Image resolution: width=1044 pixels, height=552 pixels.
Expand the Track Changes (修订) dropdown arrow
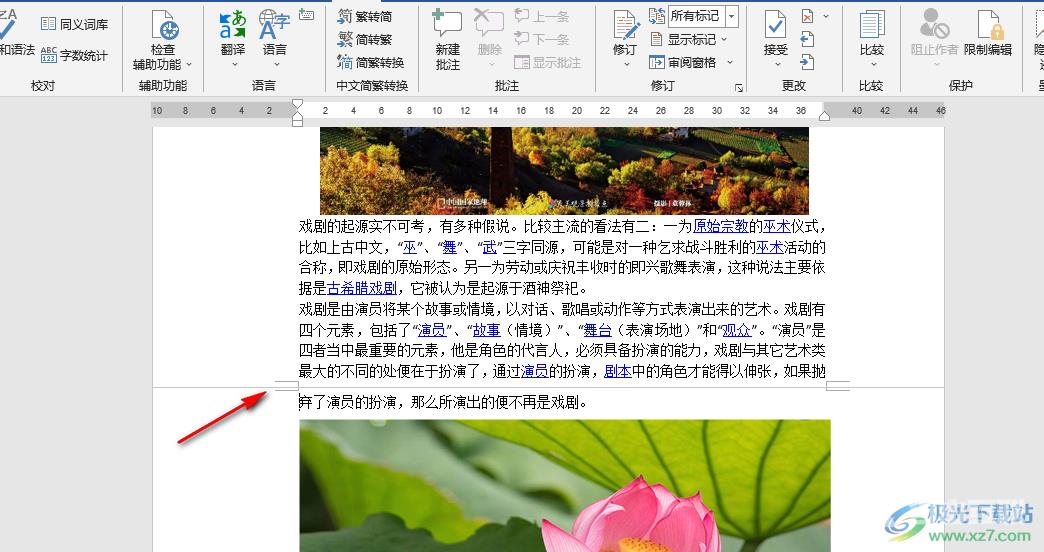coord(625,65)
